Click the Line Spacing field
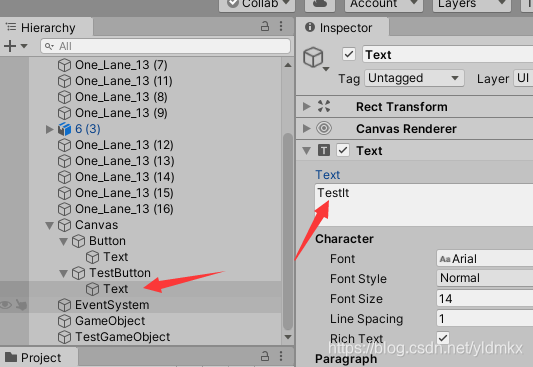The height and width of the screenshot is (367, 533). 485,319
